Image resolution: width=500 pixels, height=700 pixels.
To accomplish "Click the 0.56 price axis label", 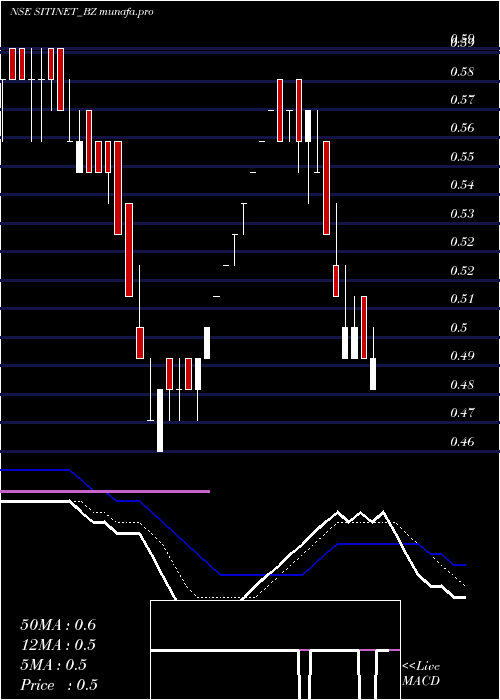I will click(462, 129).
